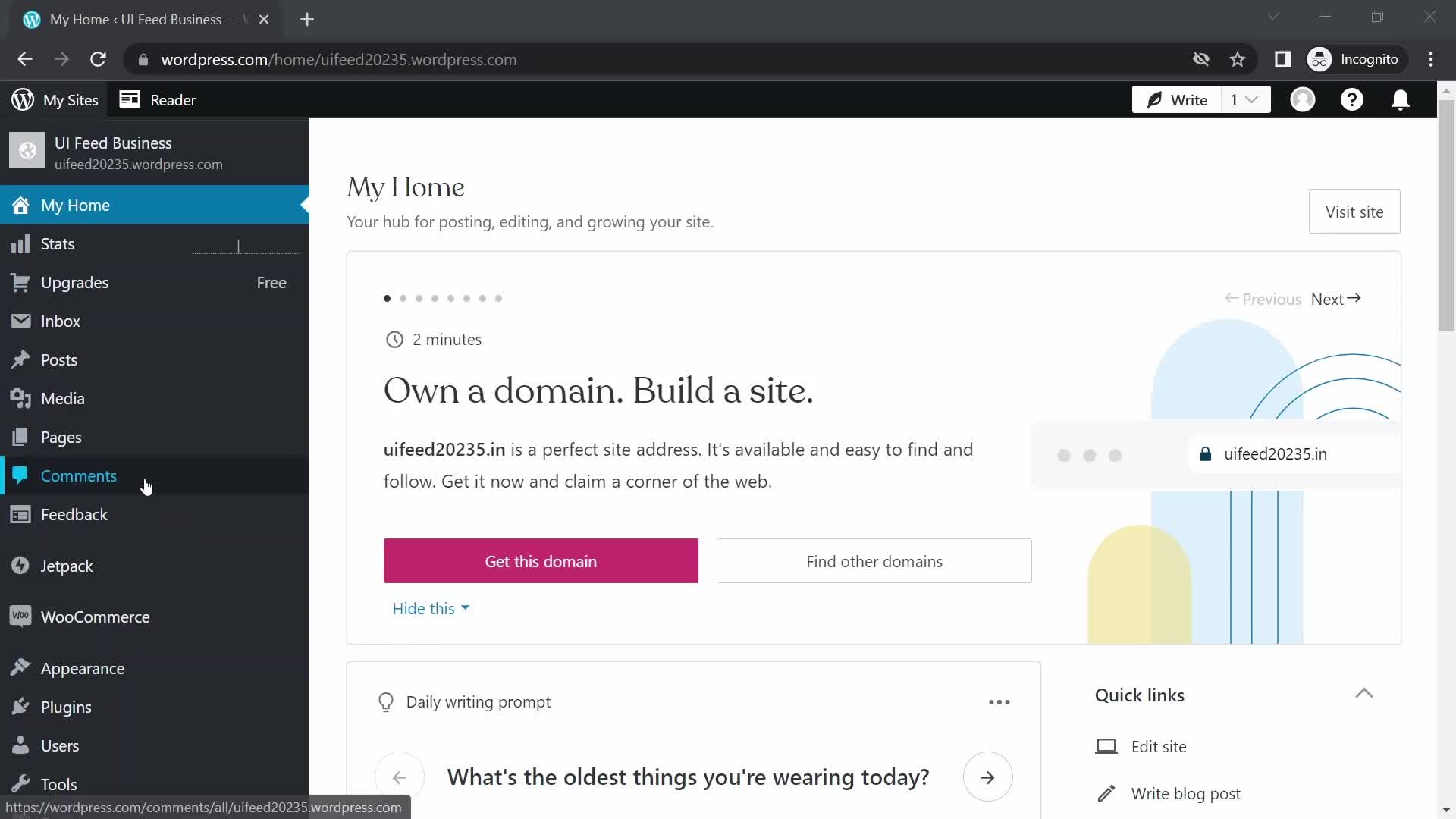Open Jetpack from the sidebar
1456x819 pixels.
[x=65, y=566]
